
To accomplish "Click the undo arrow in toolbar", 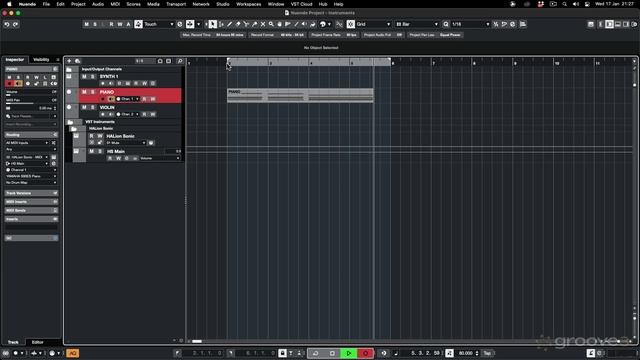I will (x=7, y=24).
